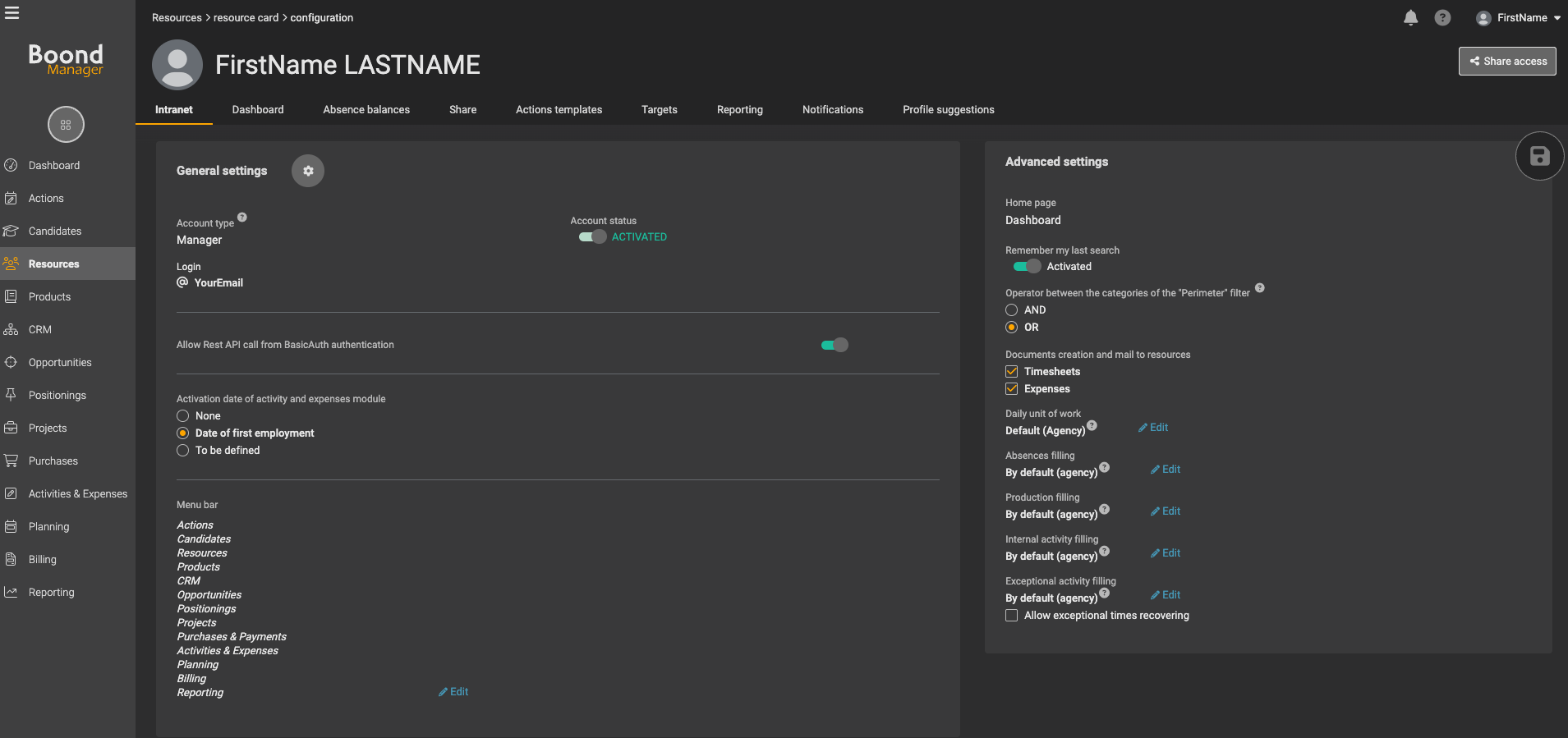Click the apps grid circle icon
Image resolution: width=1568 pixels, height=738 pixels.
(66, 125)
